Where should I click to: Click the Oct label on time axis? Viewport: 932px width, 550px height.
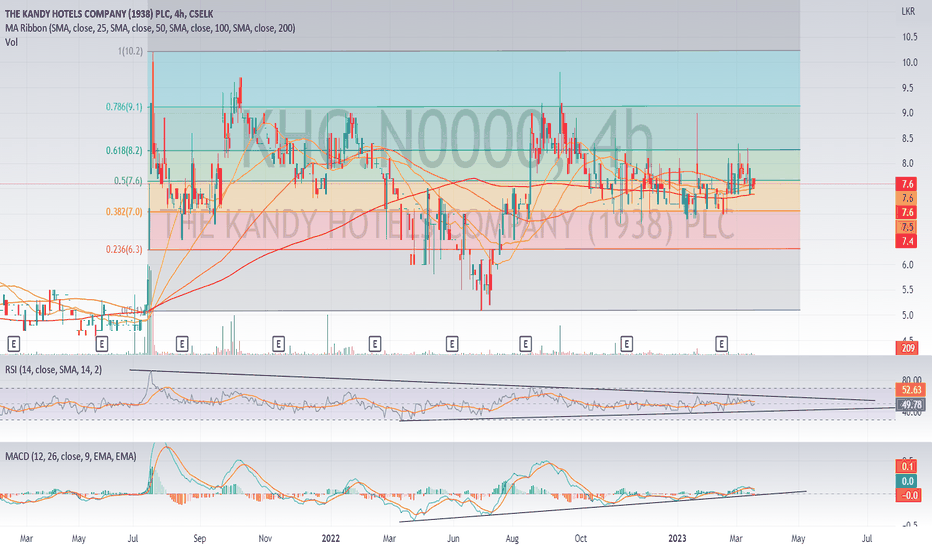pos(581,539)
